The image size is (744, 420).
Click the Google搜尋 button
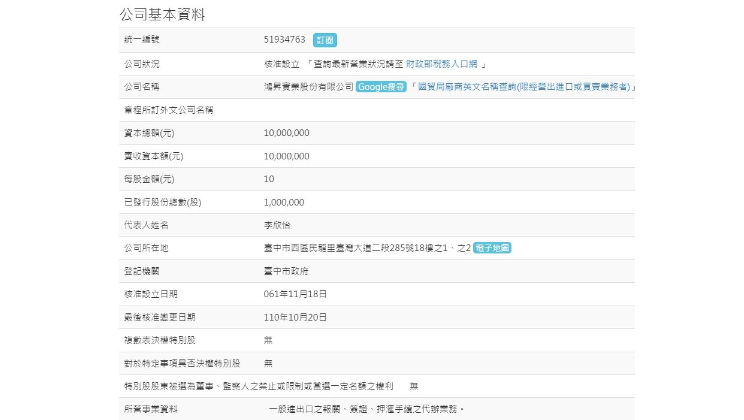pyautogui.click(x=381, y=87)
